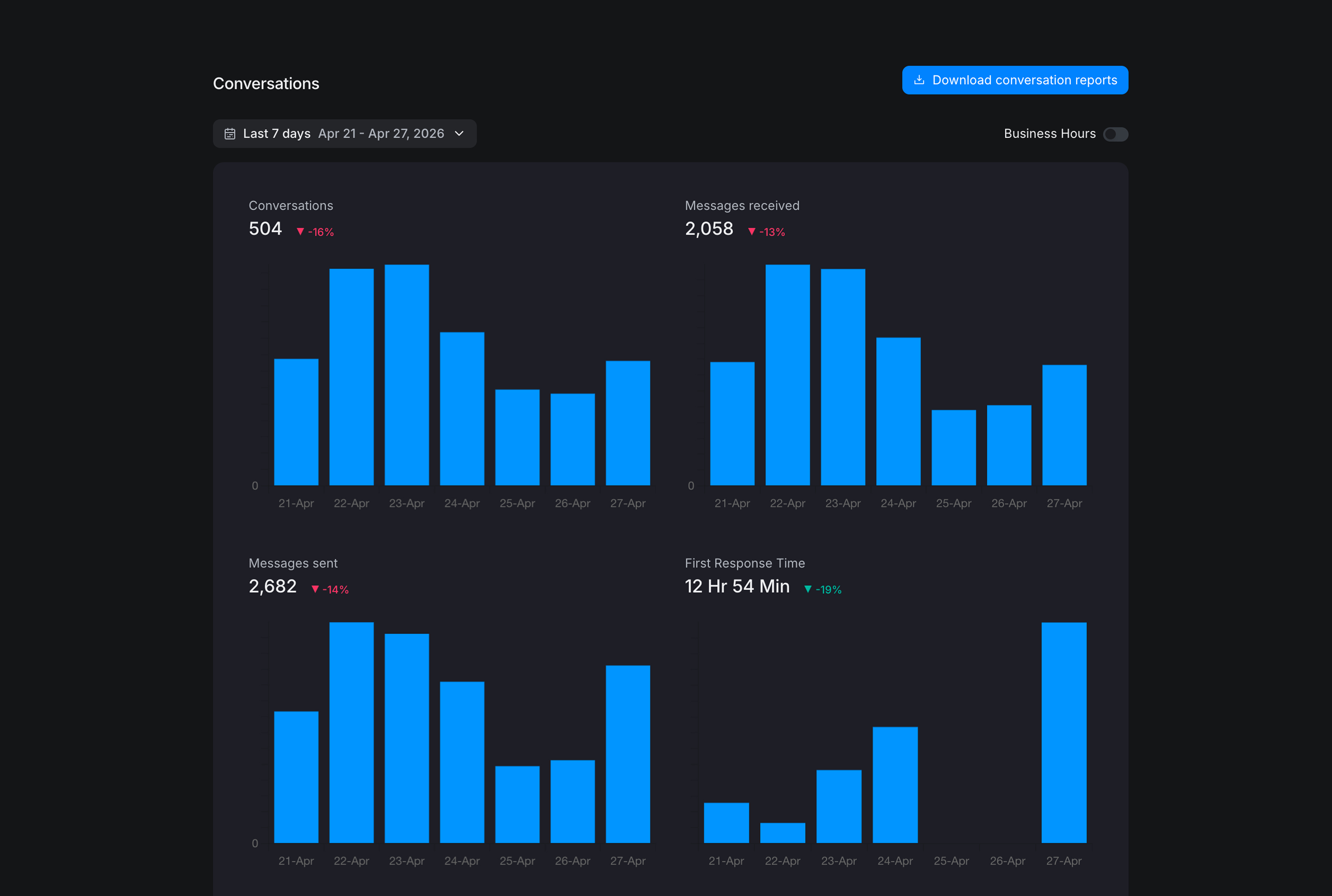Click the 24-Apr bar in First Response Time chart
This screenshot has height=896, width=1332.
895,784
